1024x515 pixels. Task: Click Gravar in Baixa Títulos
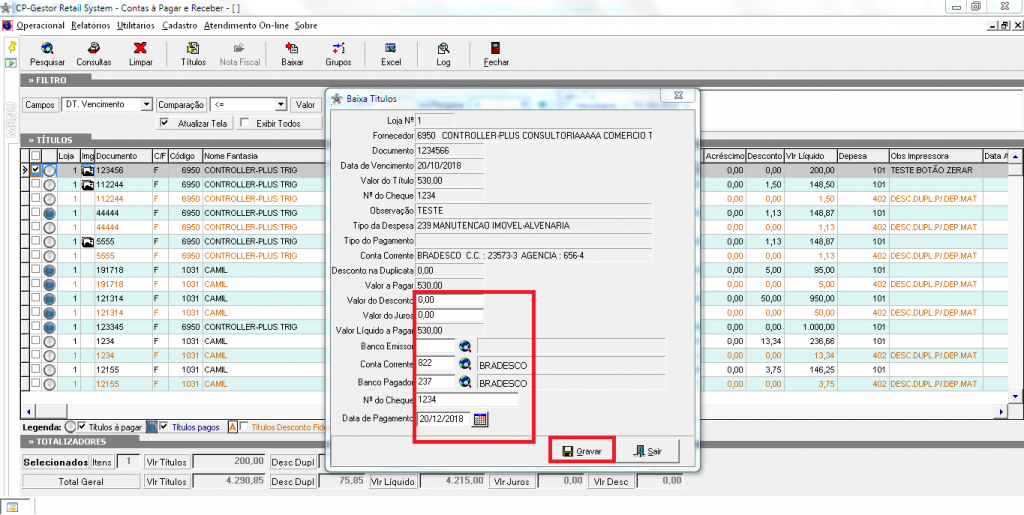(582, 451)
